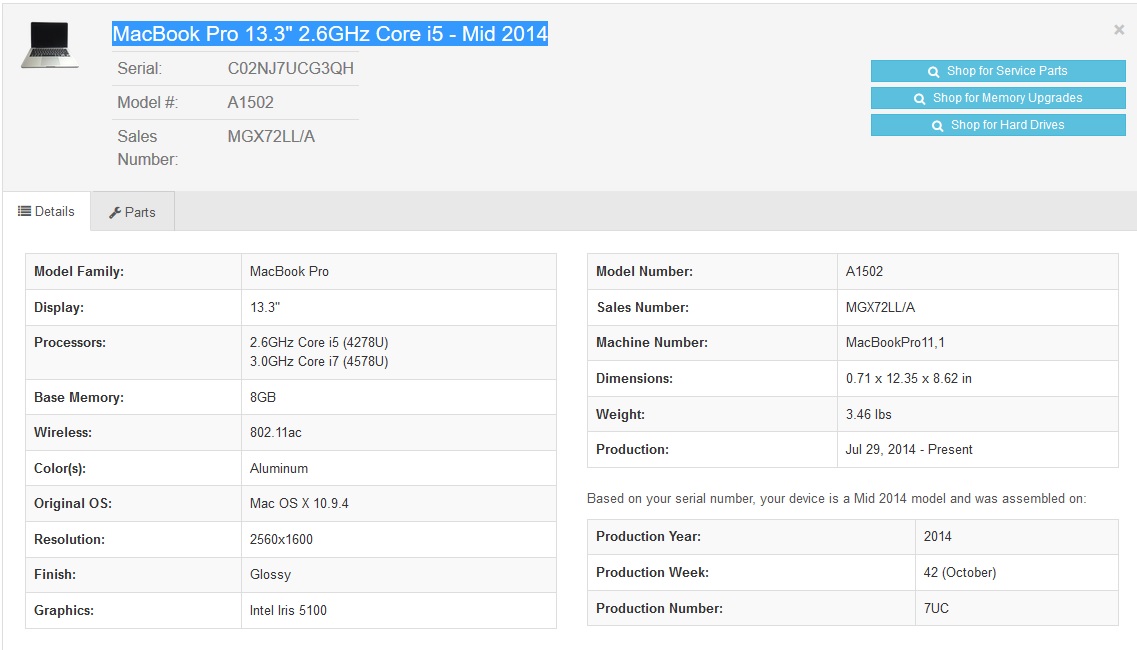This screenshot has width=1137, height=650.
Task: Click the Graphics: label
Action: click(x=64, y=611)
